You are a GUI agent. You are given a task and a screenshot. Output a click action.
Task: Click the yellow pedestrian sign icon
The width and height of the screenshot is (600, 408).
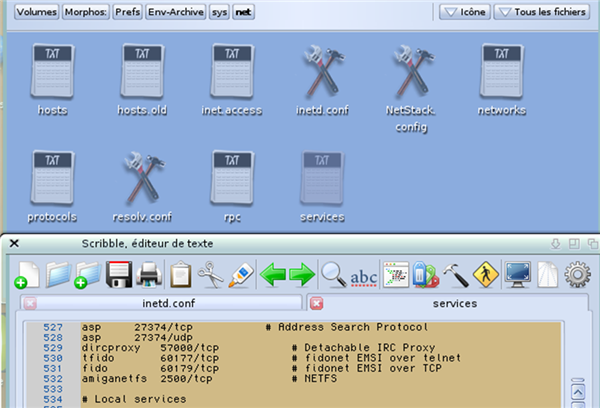[486, 274]
